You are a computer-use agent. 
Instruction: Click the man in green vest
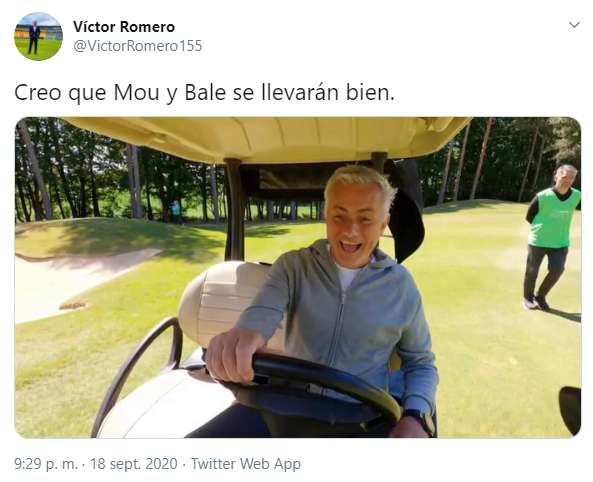(x=552, y=236)
